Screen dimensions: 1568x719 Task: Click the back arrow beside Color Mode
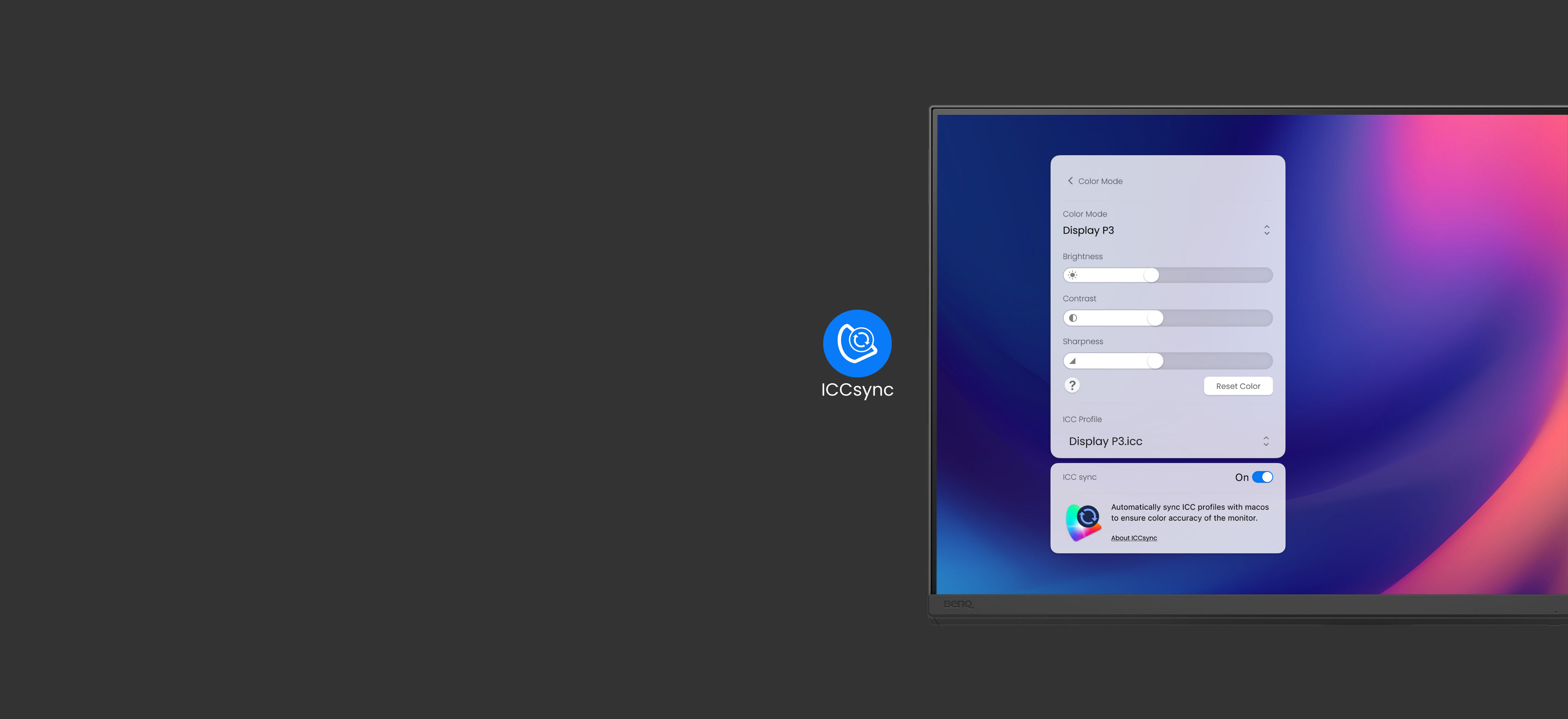(x=1071, y=181)
